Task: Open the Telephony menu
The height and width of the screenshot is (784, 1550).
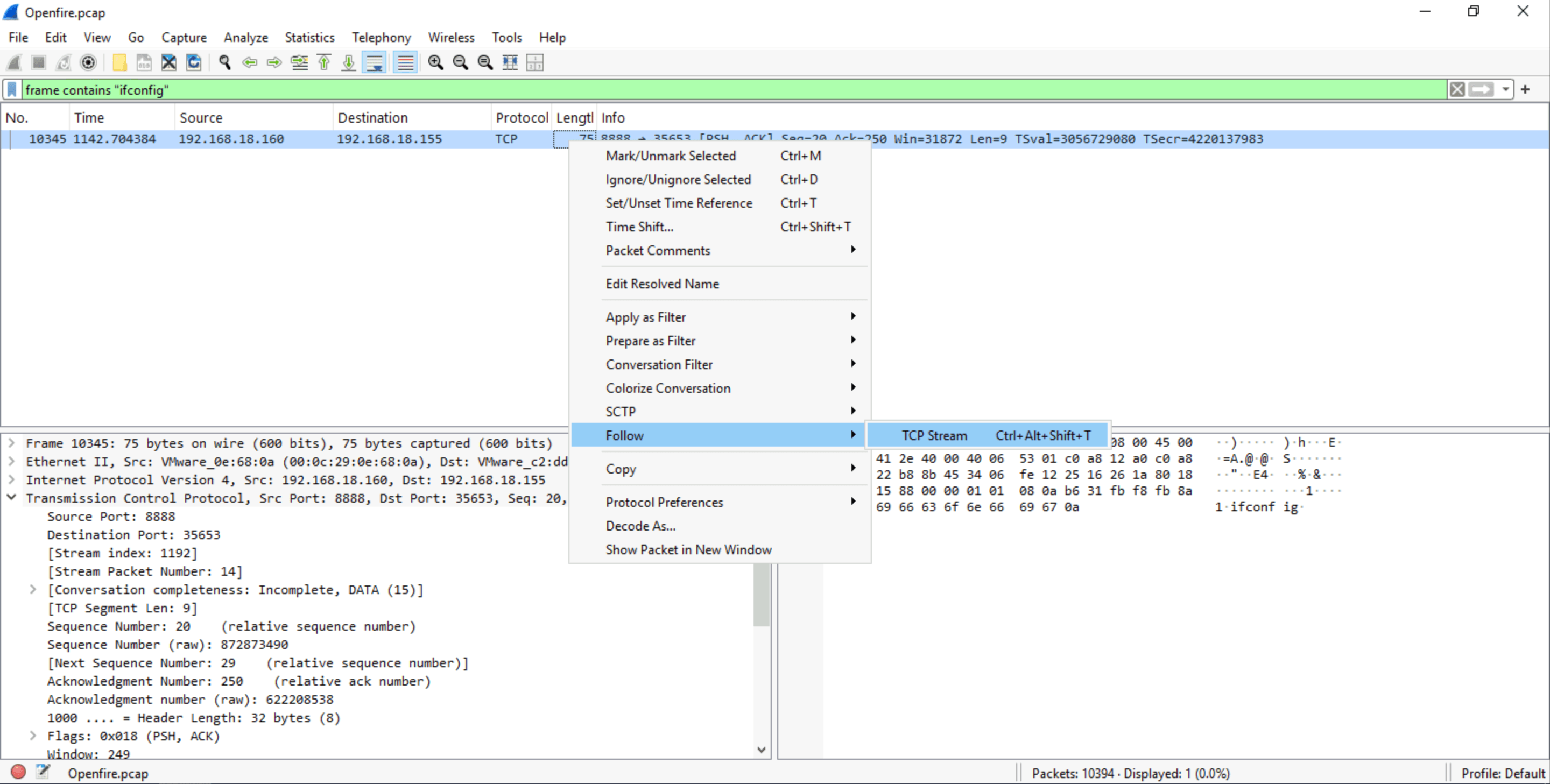Action: (x=382, y=37)
